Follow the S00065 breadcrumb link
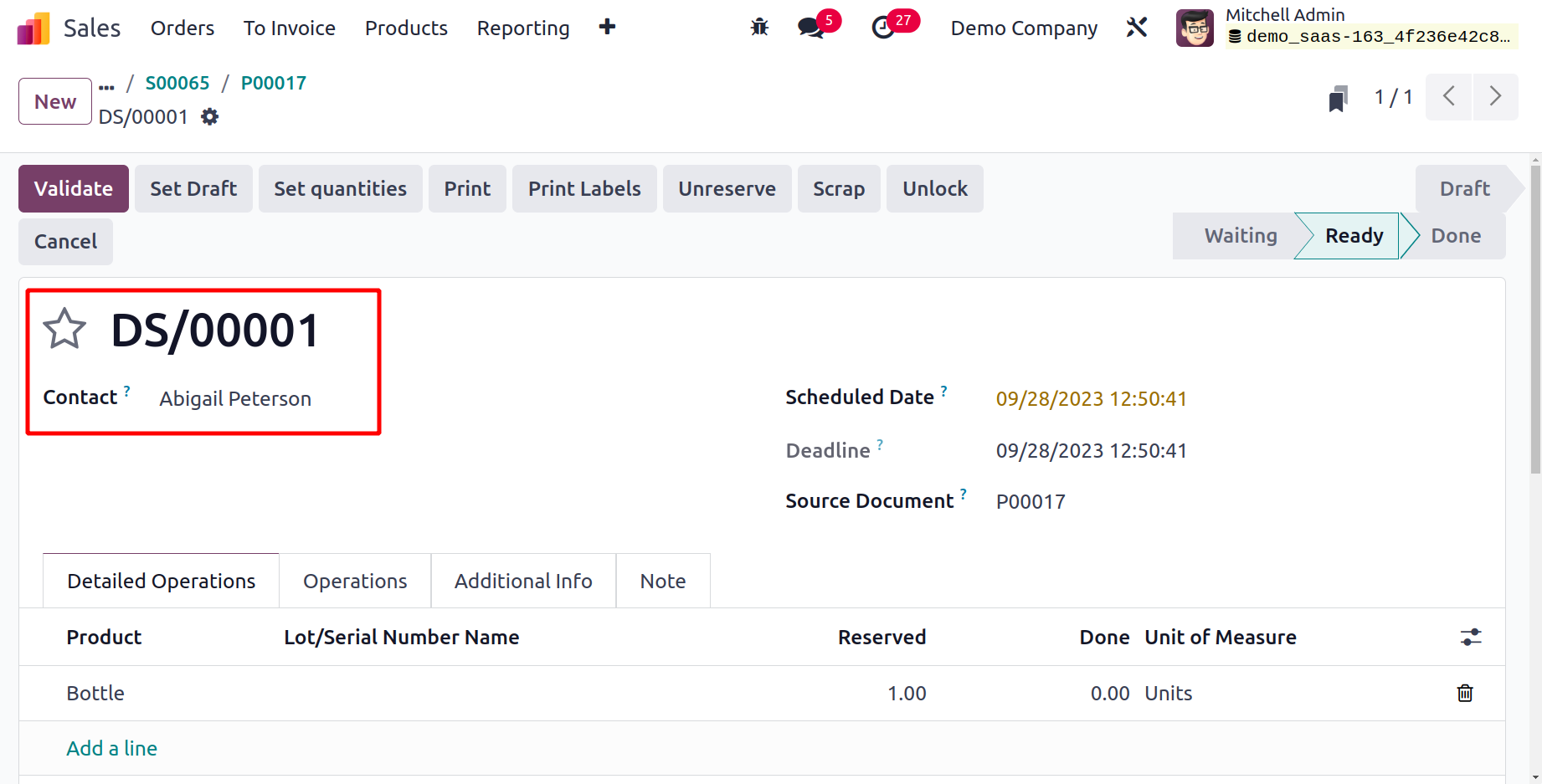 point(177,83)
